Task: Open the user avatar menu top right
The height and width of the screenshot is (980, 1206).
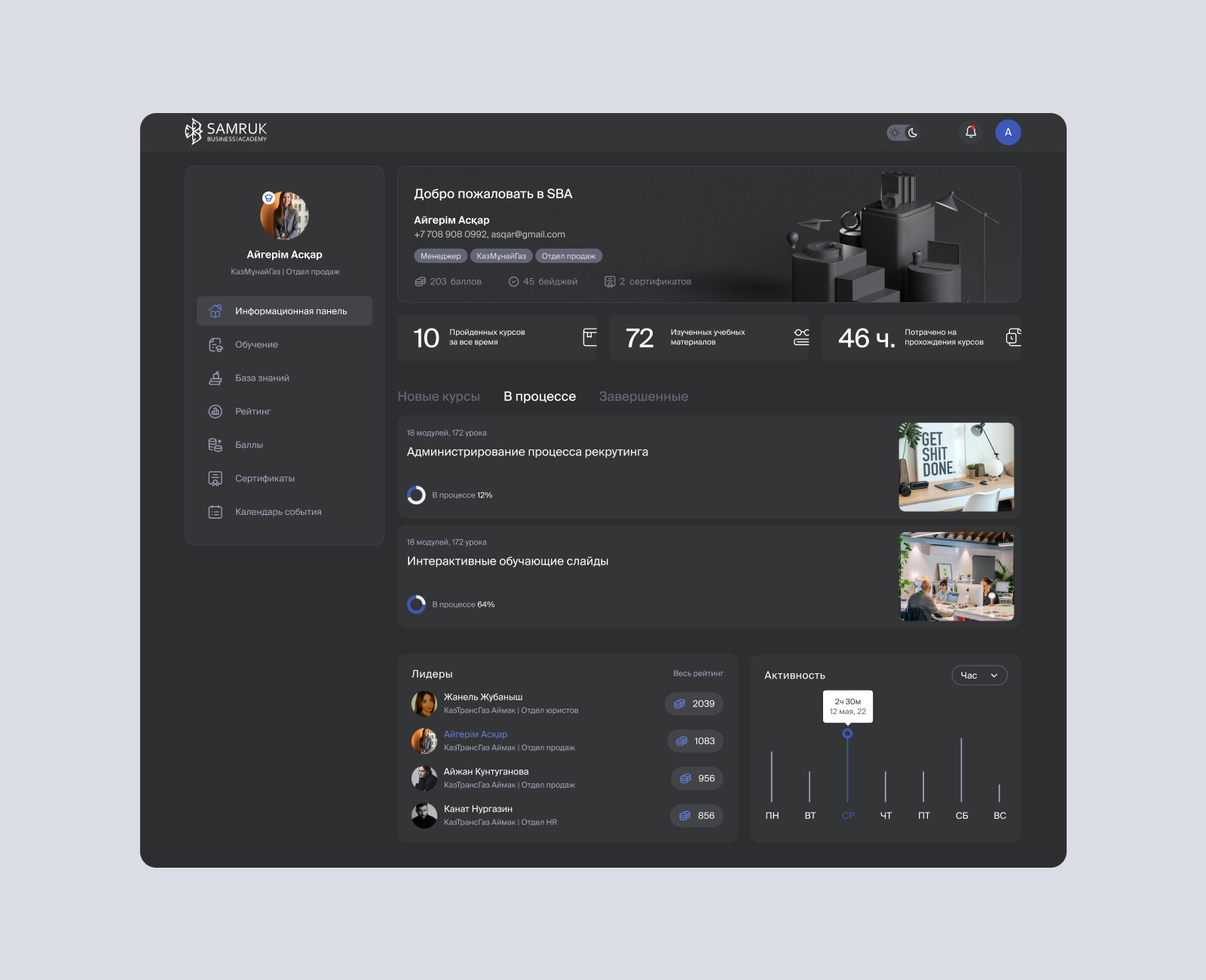Action: point(1009,132)
